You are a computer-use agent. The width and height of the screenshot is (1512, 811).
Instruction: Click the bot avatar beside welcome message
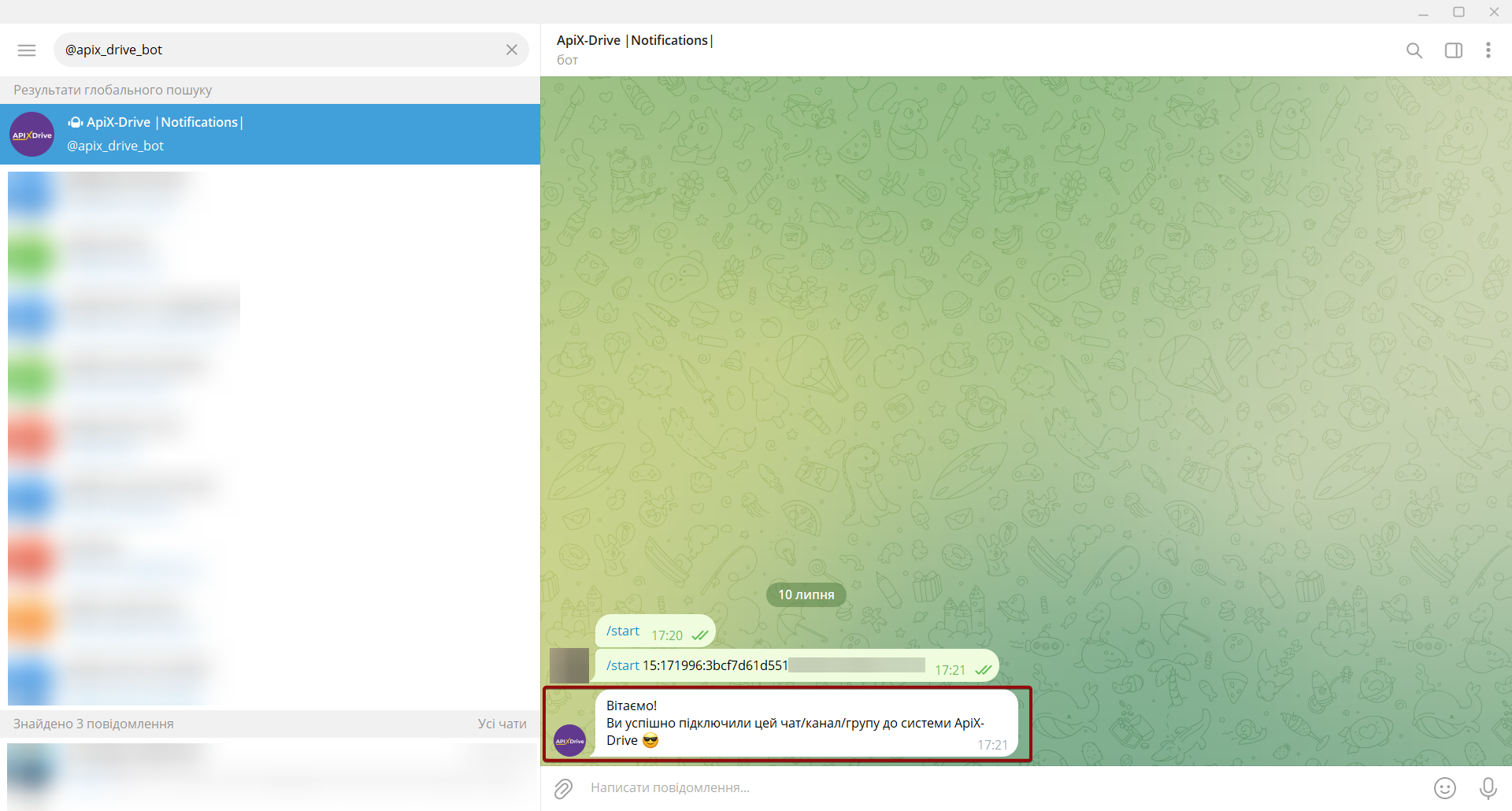point(570,741)
